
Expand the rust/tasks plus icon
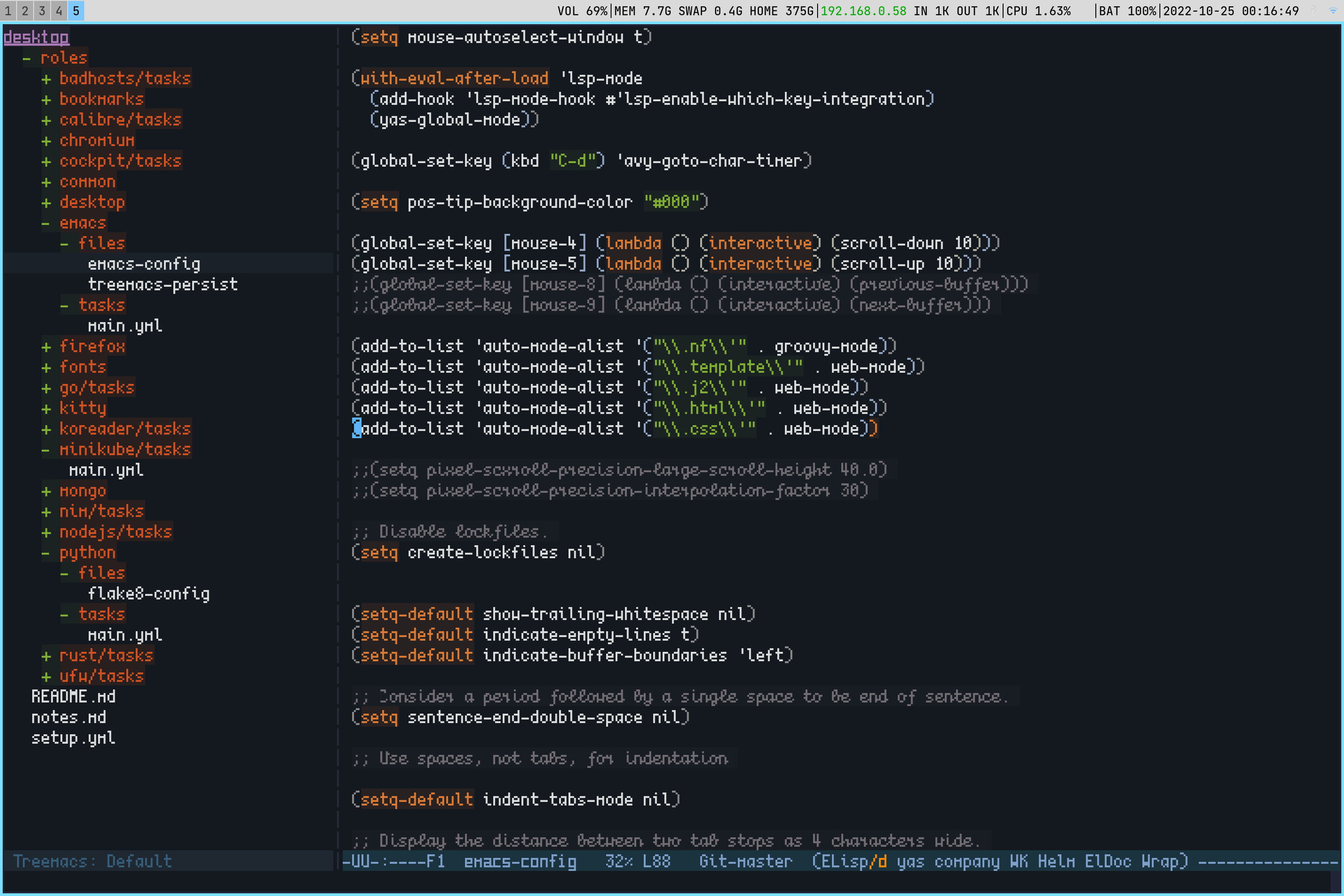tap(46, 656)
